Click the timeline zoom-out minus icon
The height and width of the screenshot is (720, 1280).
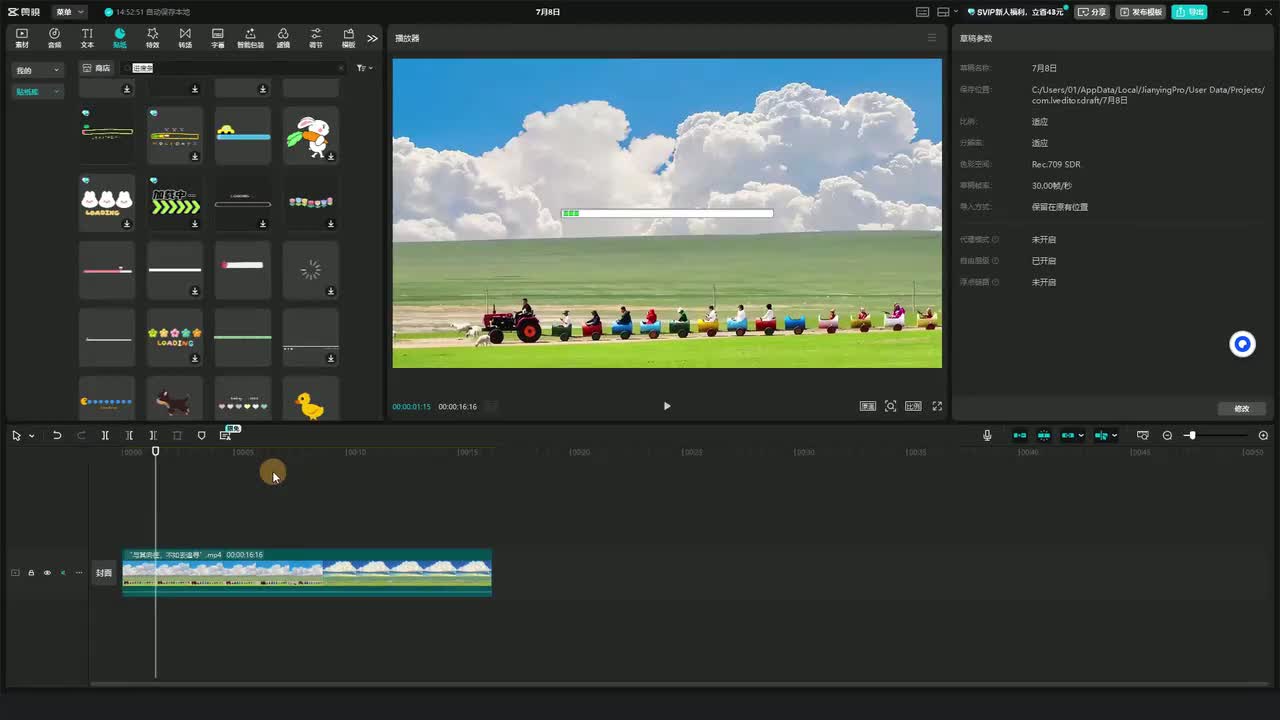1167,435
